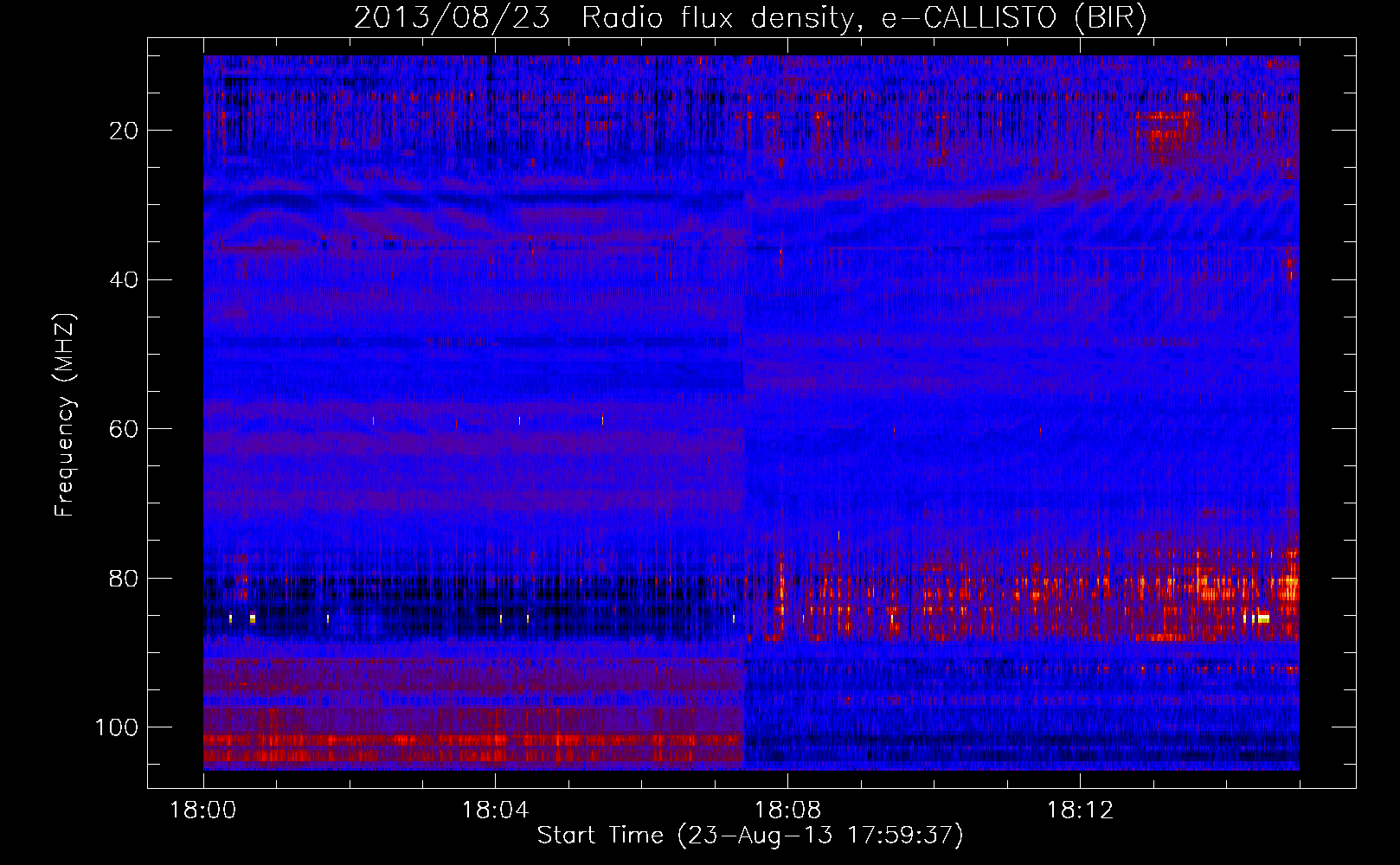Click the '18:04' time tick label
Screen dimensions: 1400x865
[495, 811]
